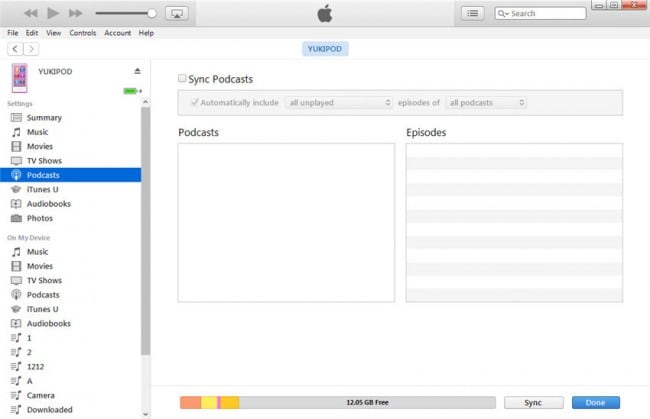Start playback with the play button
This screenshot has height=419, width=650.
click(x=53, y=13)
